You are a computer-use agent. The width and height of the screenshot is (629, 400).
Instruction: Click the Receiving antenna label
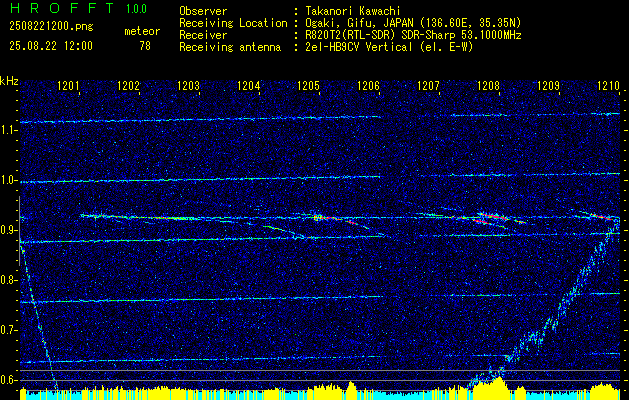230,47
